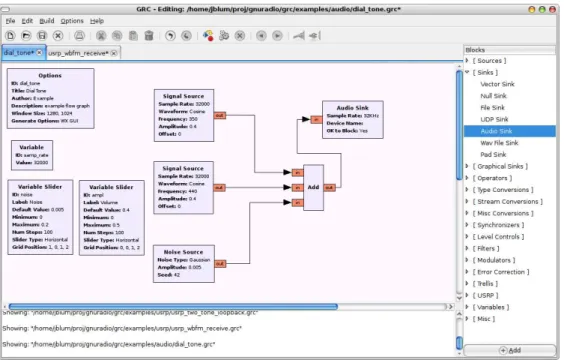Open the Edit menu

pos(27,21)
